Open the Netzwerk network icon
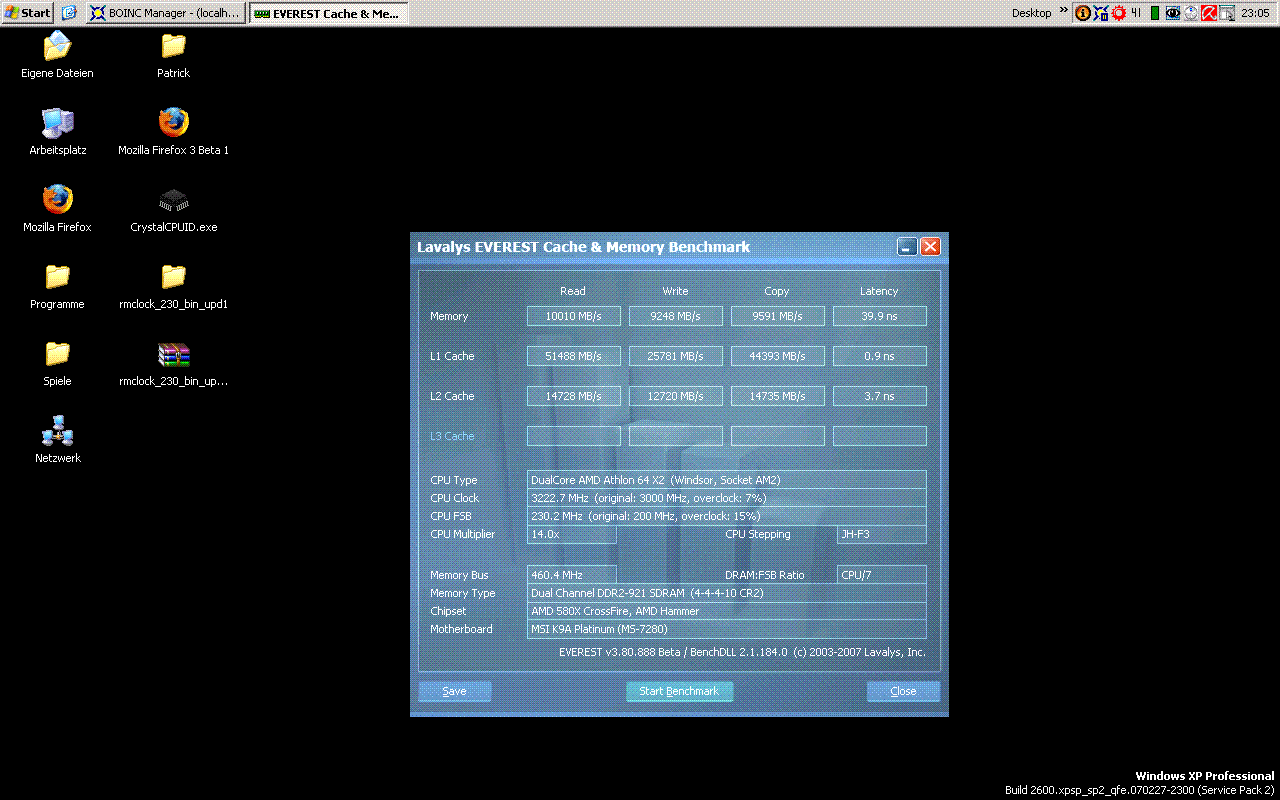 57,431
